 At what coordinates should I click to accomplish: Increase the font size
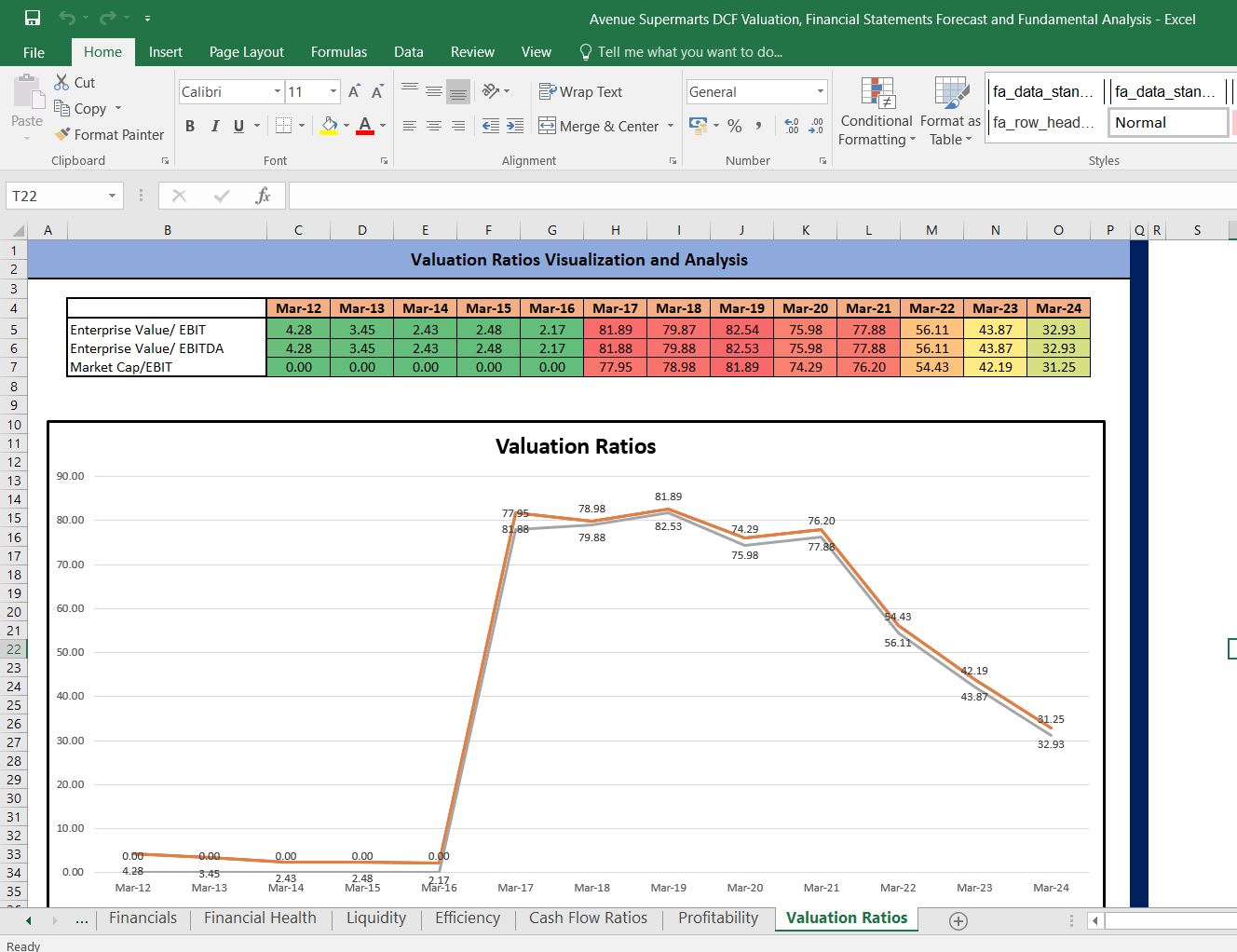pyautogui.click(x=354, y=91)
